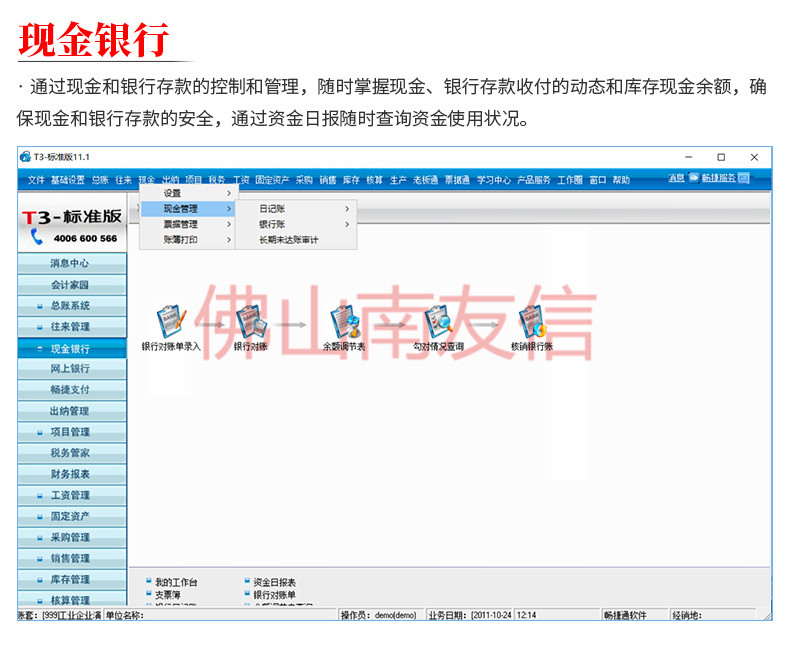Open the 基础设置 menu
790x645 pixels.
click(68, 180)
